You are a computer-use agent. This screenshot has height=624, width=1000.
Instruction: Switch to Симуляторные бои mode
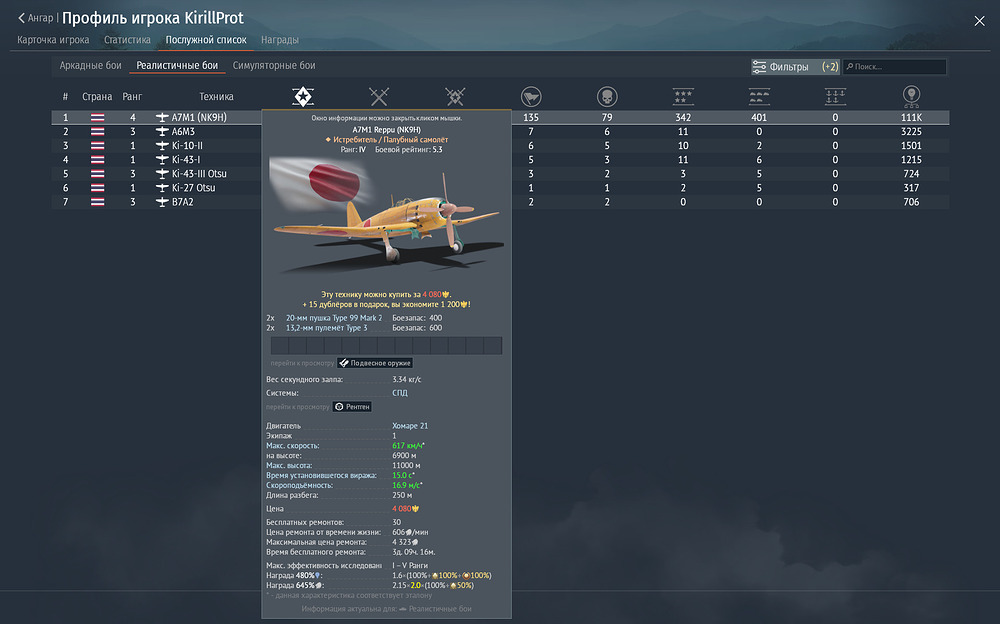274,65
